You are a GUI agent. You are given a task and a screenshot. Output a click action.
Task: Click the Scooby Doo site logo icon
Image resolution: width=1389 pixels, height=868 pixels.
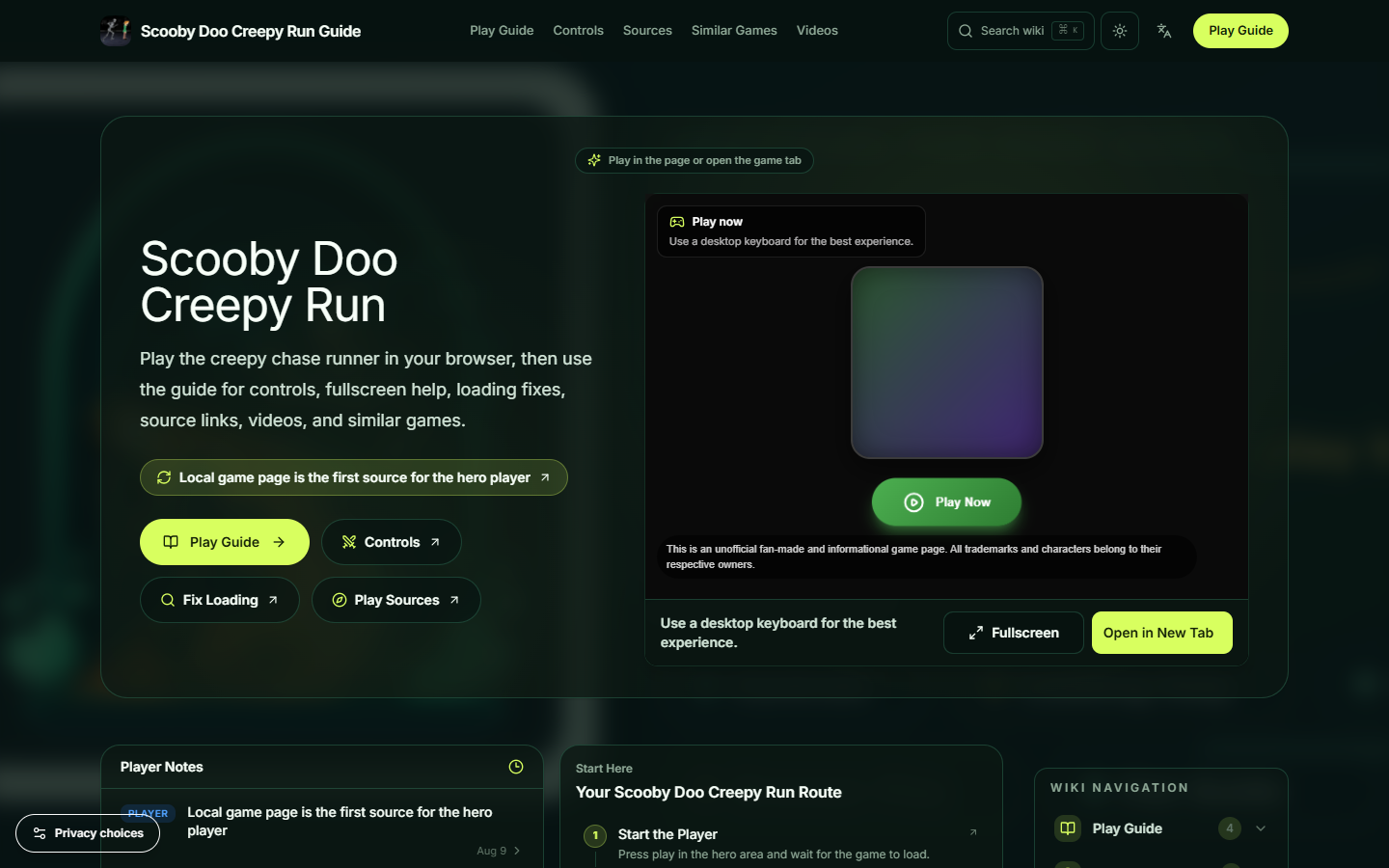pyautogui.click(x=116, y=31)
